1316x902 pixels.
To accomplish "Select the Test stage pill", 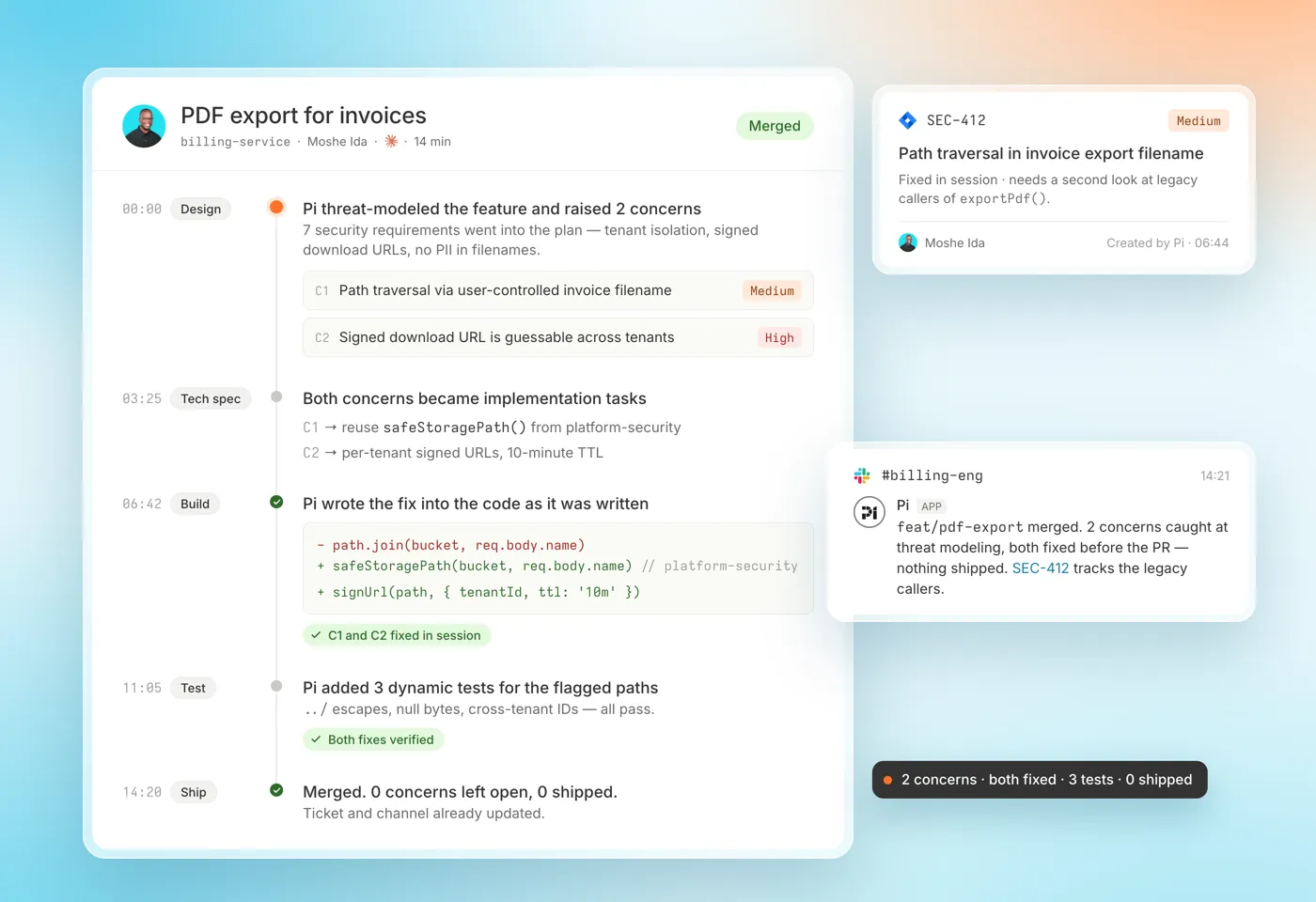I will point(193,688).
